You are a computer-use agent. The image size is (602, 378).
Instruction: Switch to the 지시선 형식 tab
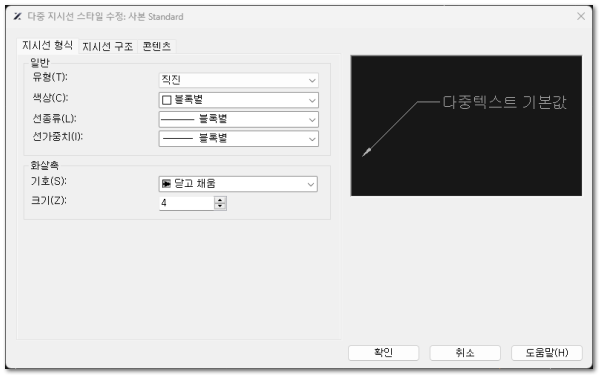[x=47, y=46]
